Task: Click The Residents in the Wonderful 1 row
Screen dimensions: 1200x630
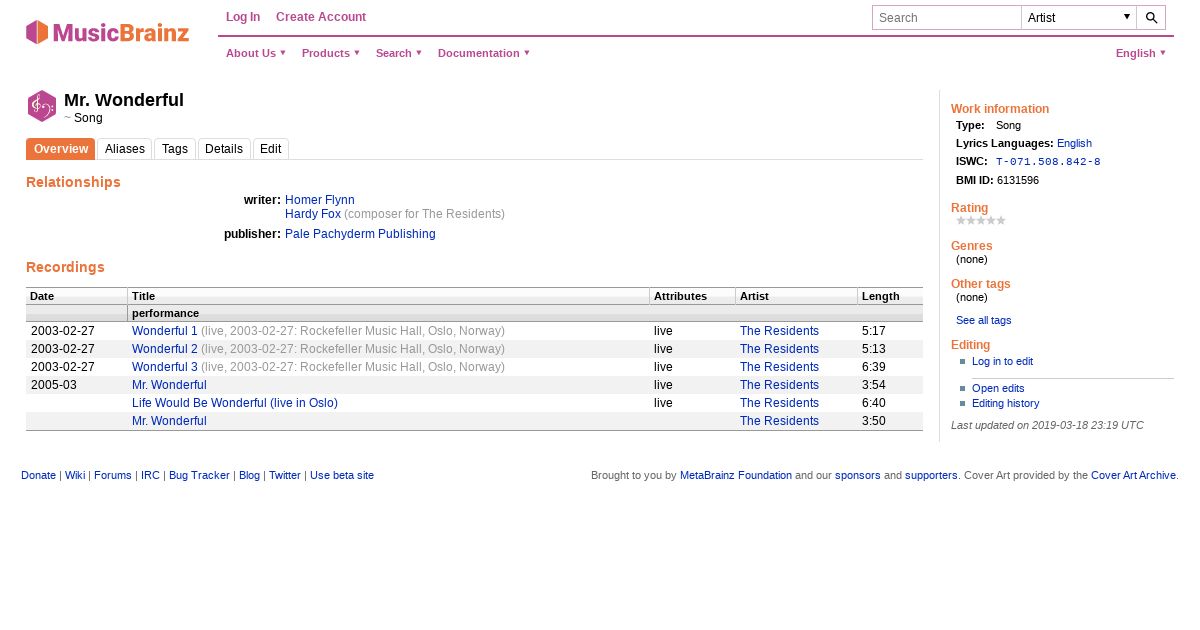Action: (779, 331)
